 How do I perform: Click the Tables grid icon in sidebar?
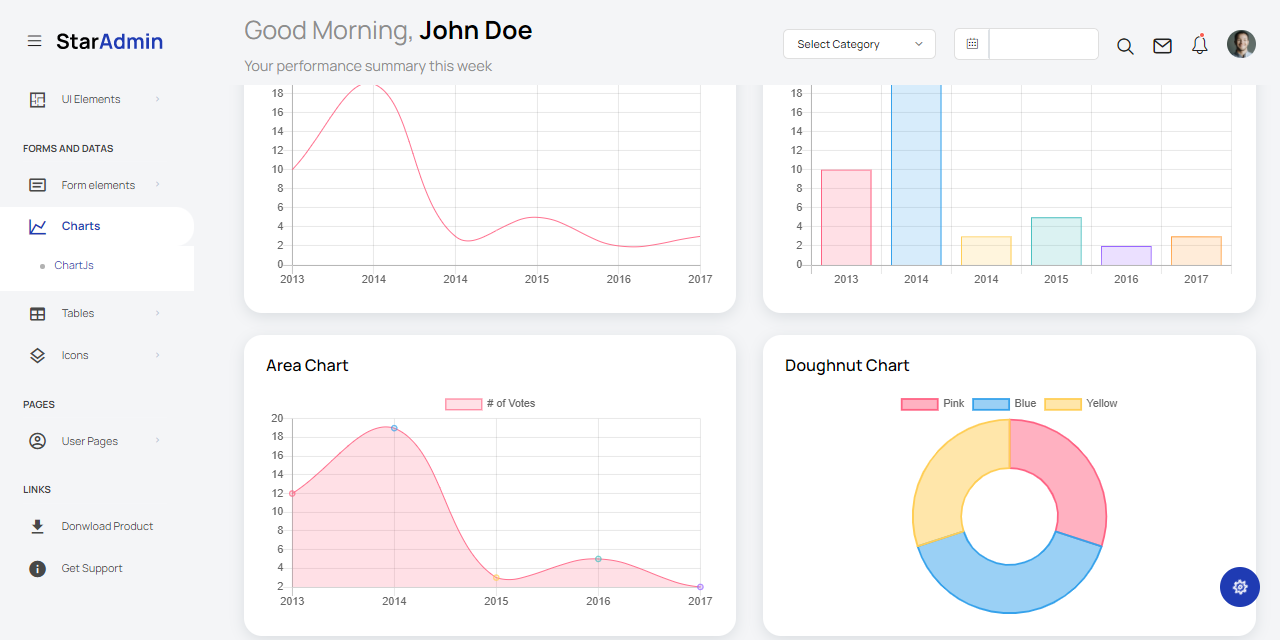37,313
